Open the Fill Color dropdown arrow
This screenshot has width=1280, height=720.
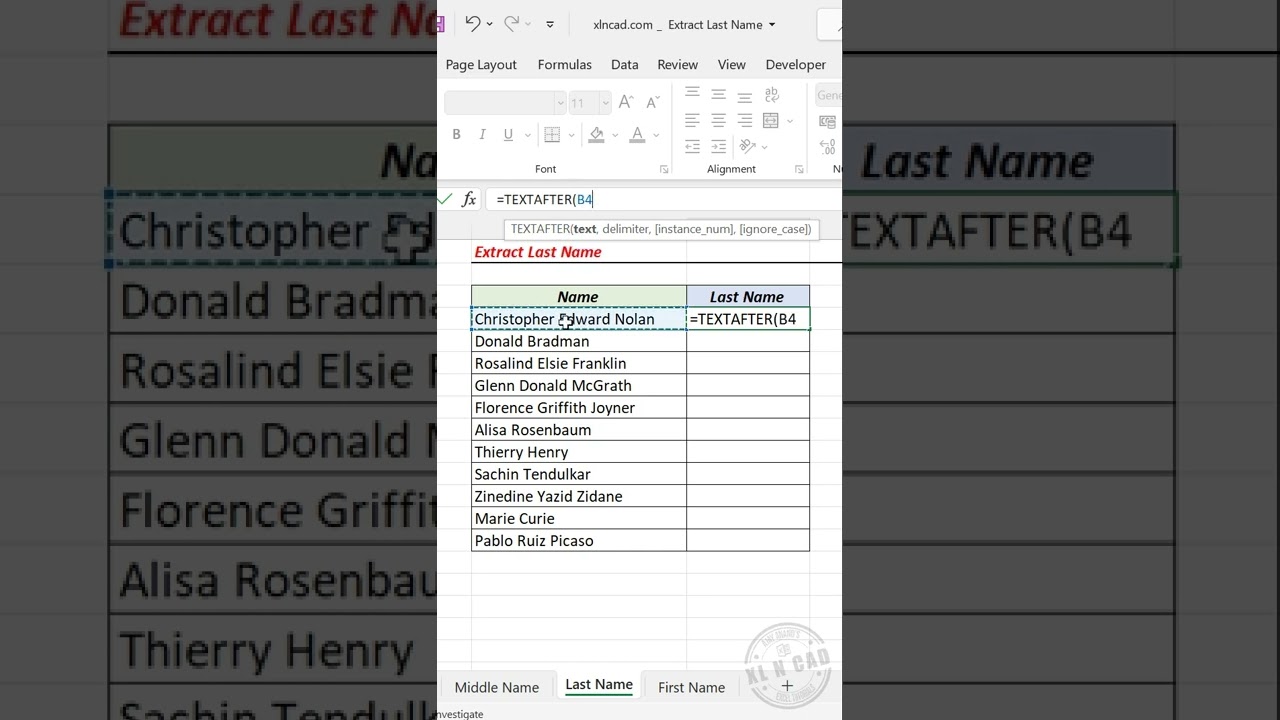614,135
